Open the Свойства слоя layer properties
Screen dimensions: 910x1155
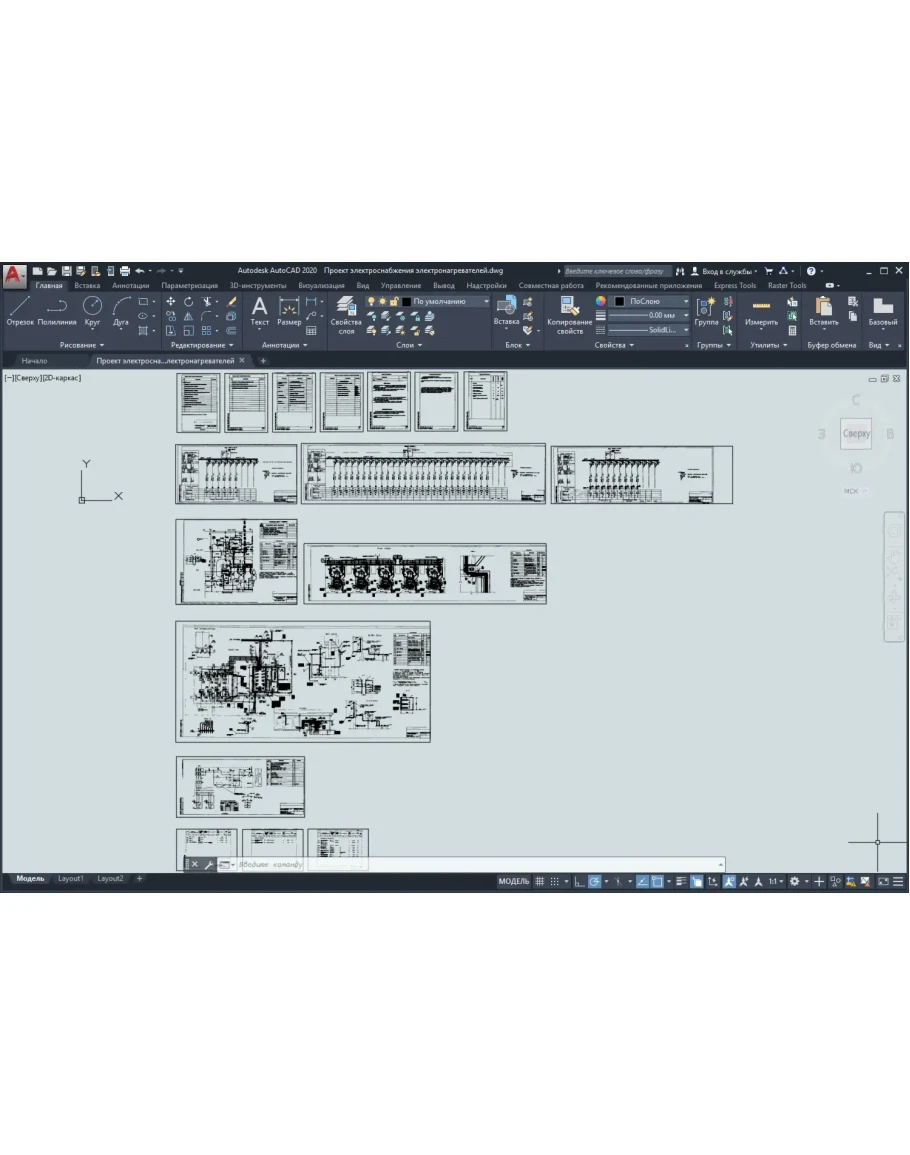tap(346, 314)
